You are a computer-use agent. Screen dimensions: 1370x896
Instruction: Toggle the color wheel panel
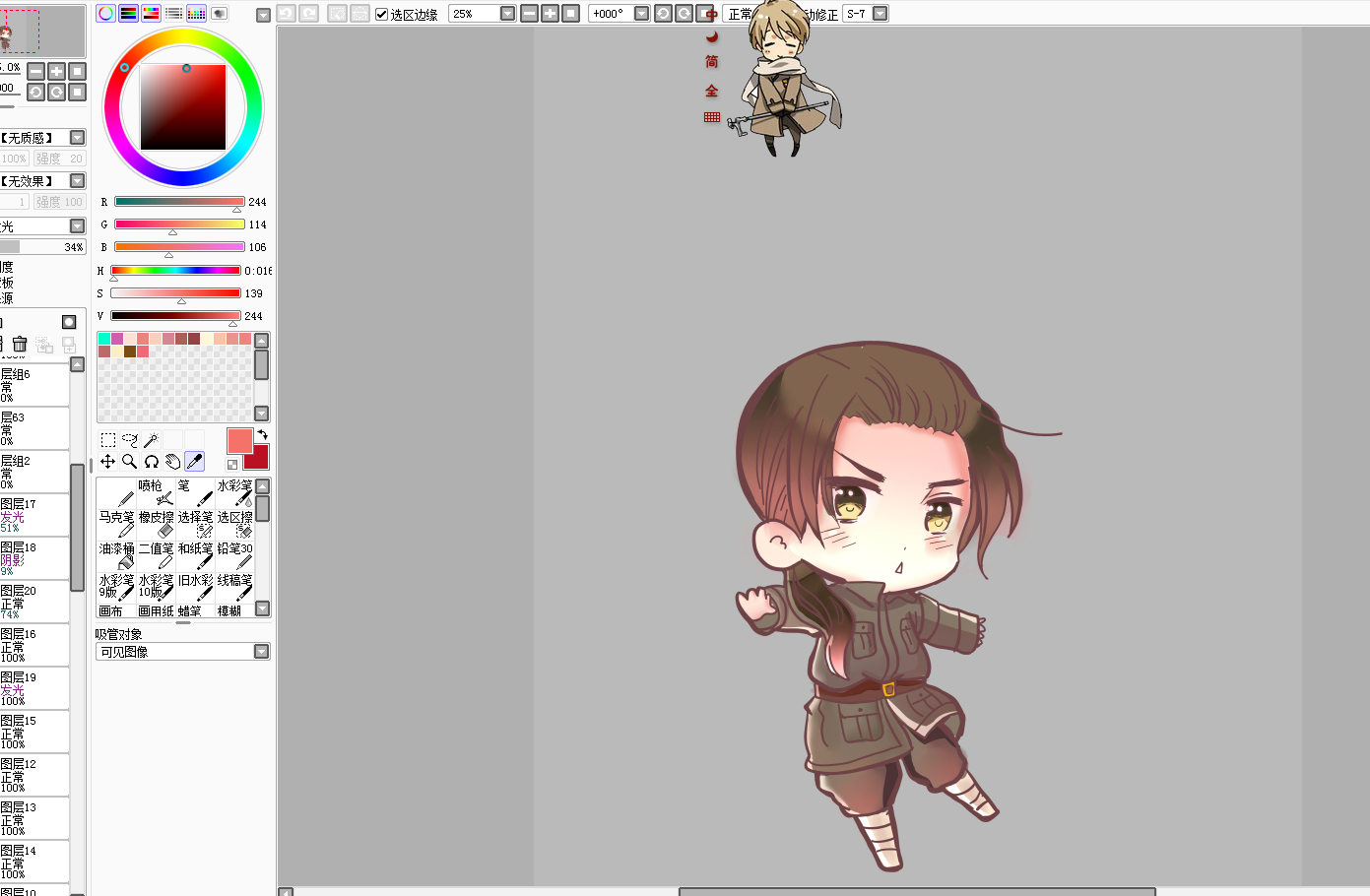click(105, 14)
